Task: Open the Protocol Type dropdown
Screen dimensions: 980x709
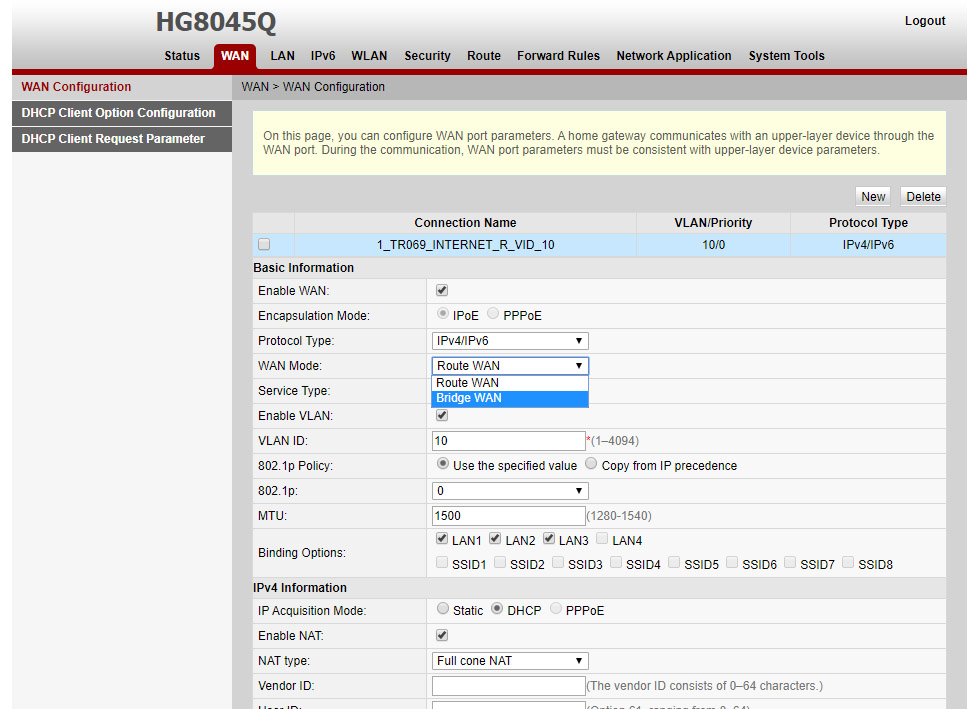Action: coord(510,341)
